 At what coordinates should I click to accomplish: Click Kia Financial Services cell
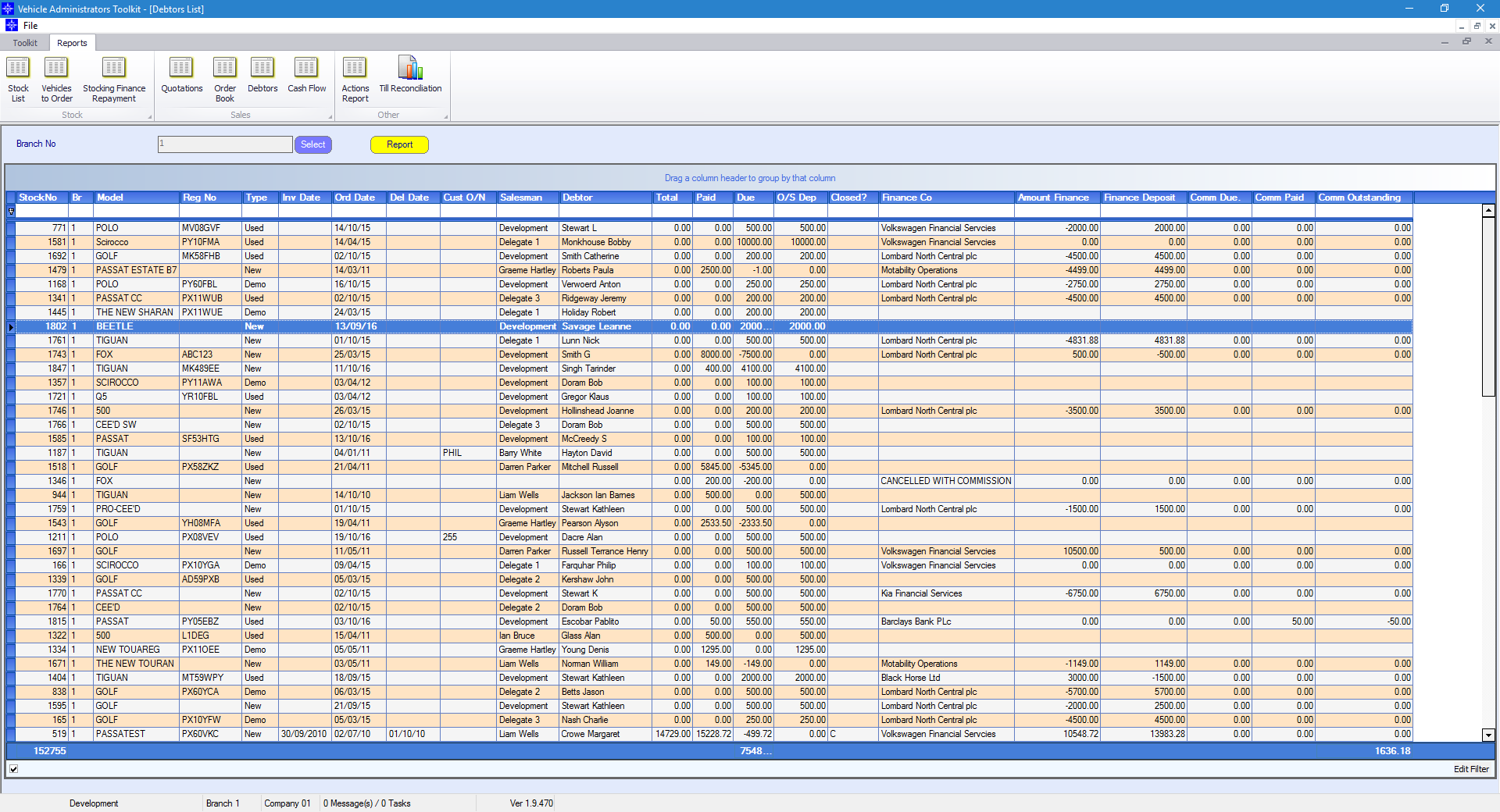[x=947, y=593]
